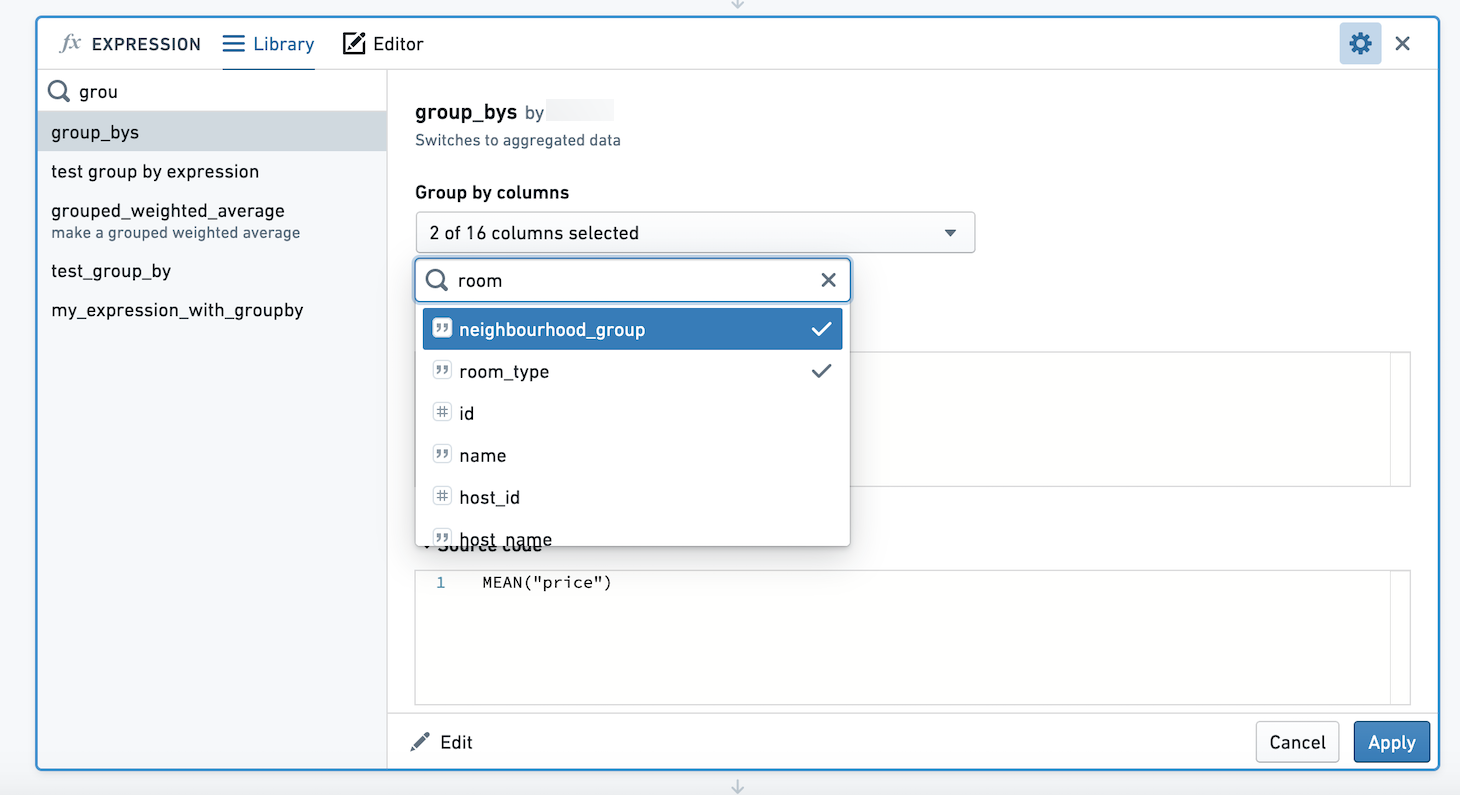Deselect neighbourhood_group column option
The image size is (1460, 795).
(632, 329)
